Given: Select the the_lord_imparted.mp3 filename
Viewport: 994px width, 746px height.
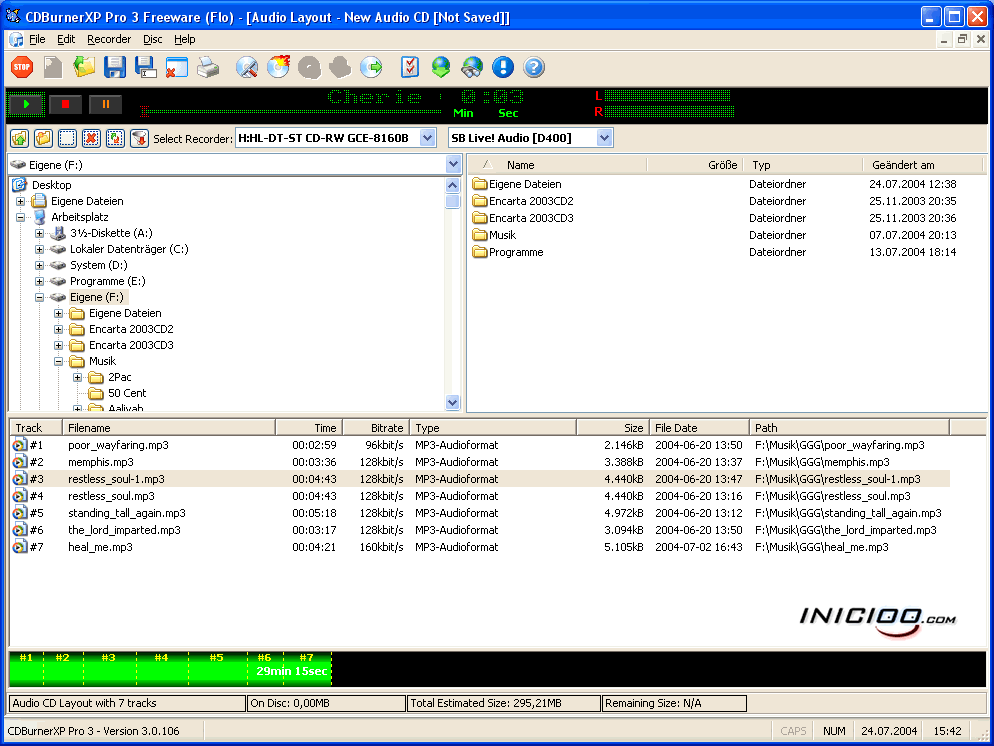Looking at the screenshot, I should point(124,530).
